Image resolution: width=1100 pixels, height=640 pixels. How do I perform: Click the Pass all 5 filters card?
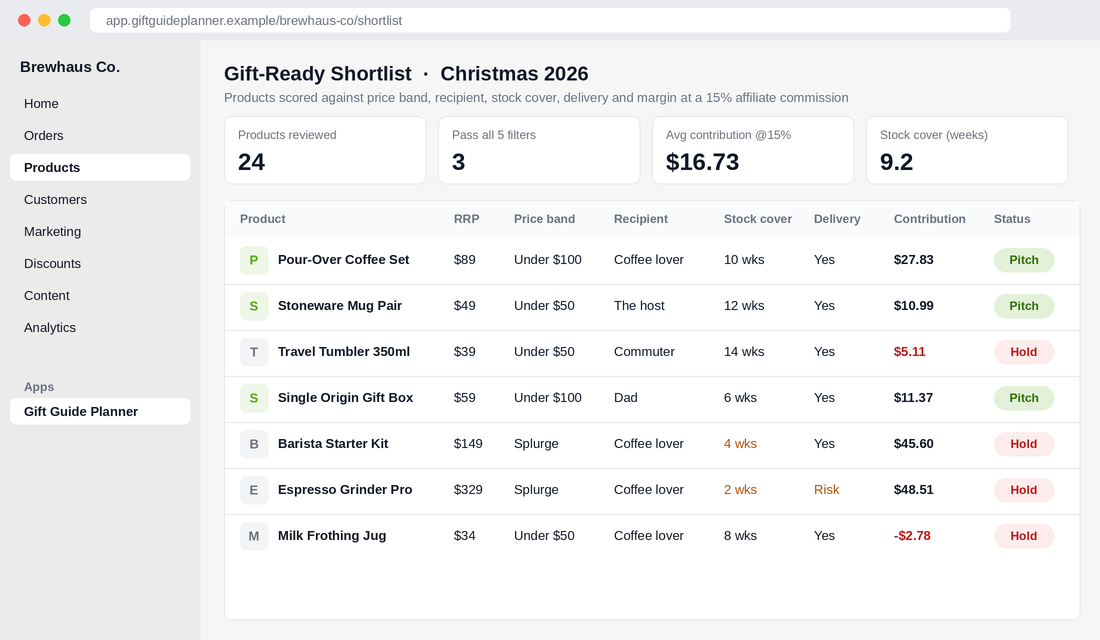pyautogui.click(x=539, y=150)
